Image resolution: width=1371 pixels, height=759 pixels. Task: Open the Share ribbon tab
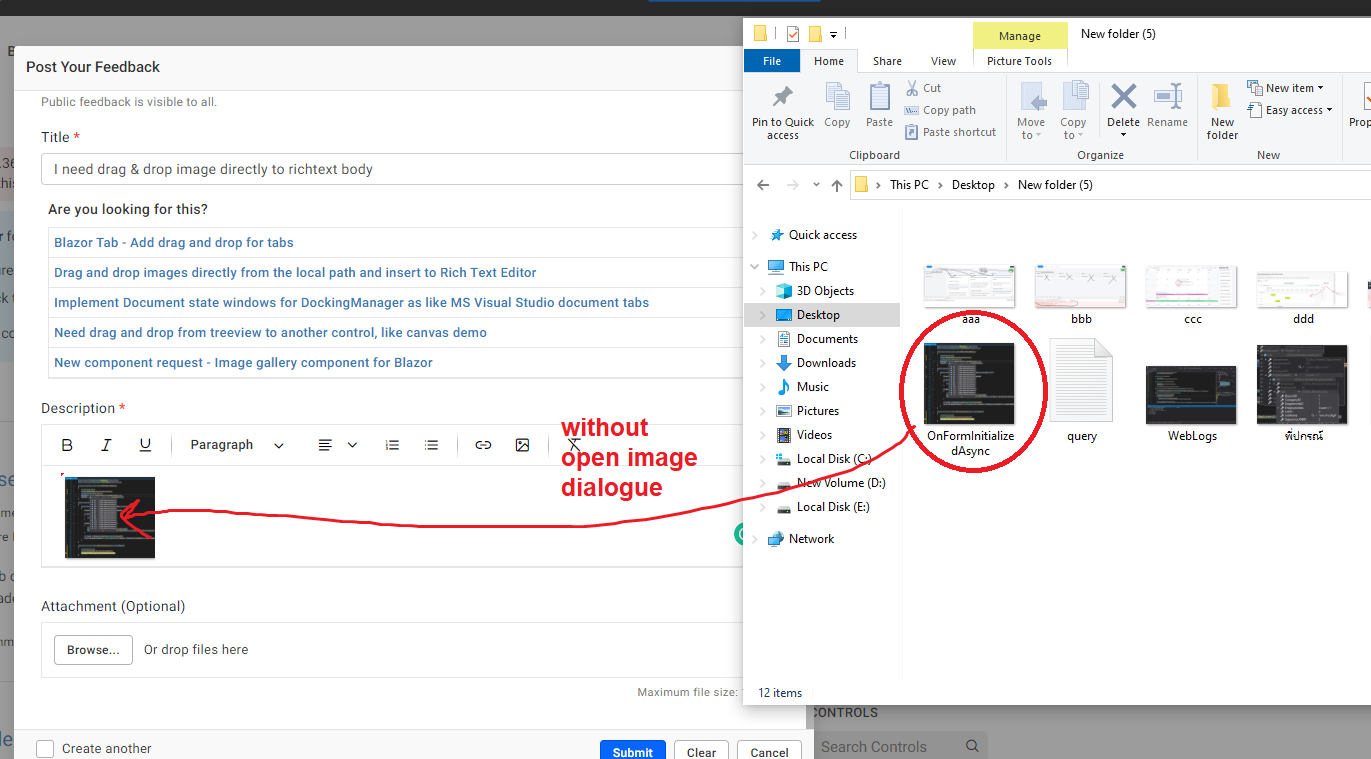887,61
